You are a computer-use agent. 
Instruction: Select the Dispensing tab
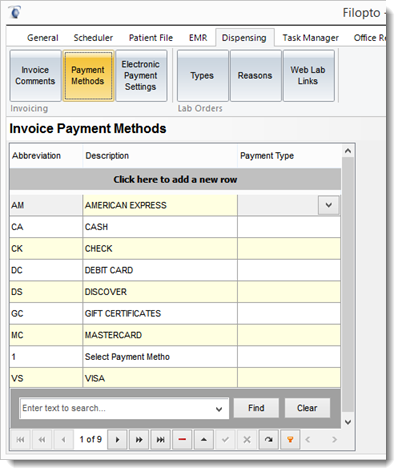pyautogui.click(x=244, y=38)
